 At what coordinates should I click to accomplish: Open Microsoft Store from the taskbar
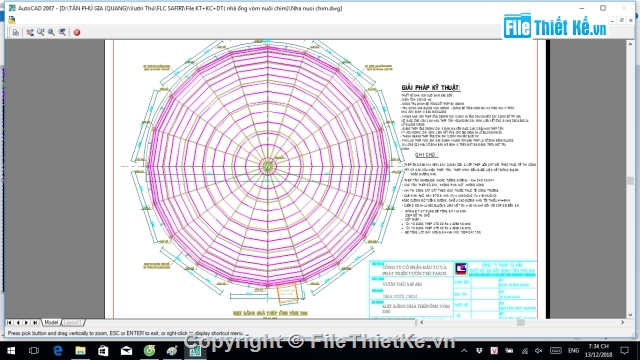tap(103, 351)
